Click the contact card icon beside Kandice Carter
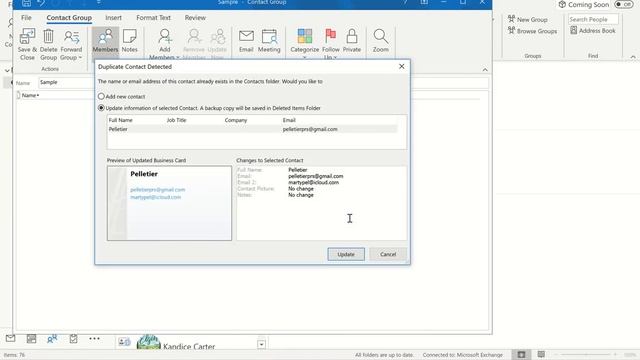The image size is (640, 360). (124, 342)
